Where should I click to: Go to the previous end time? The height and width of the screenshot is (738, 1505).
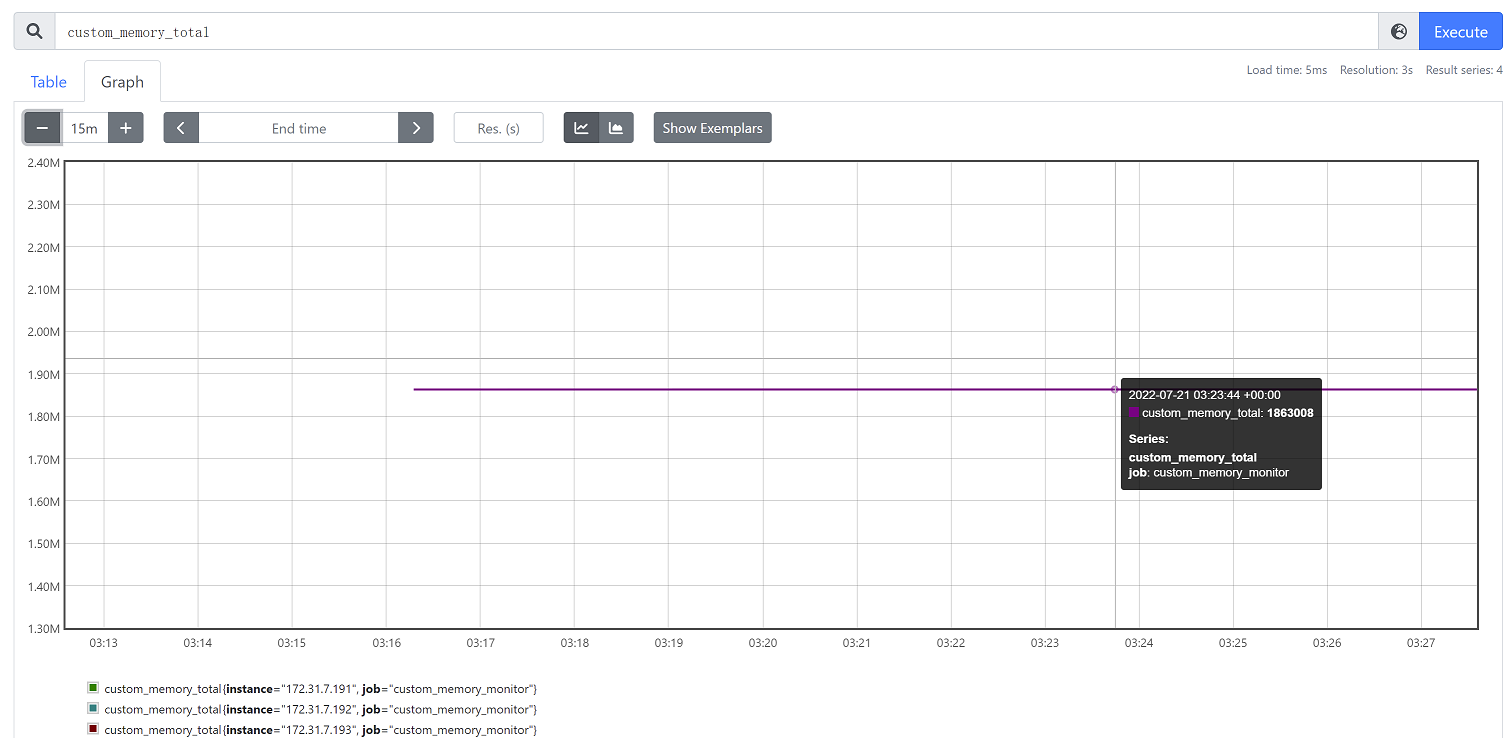[181, 128]
